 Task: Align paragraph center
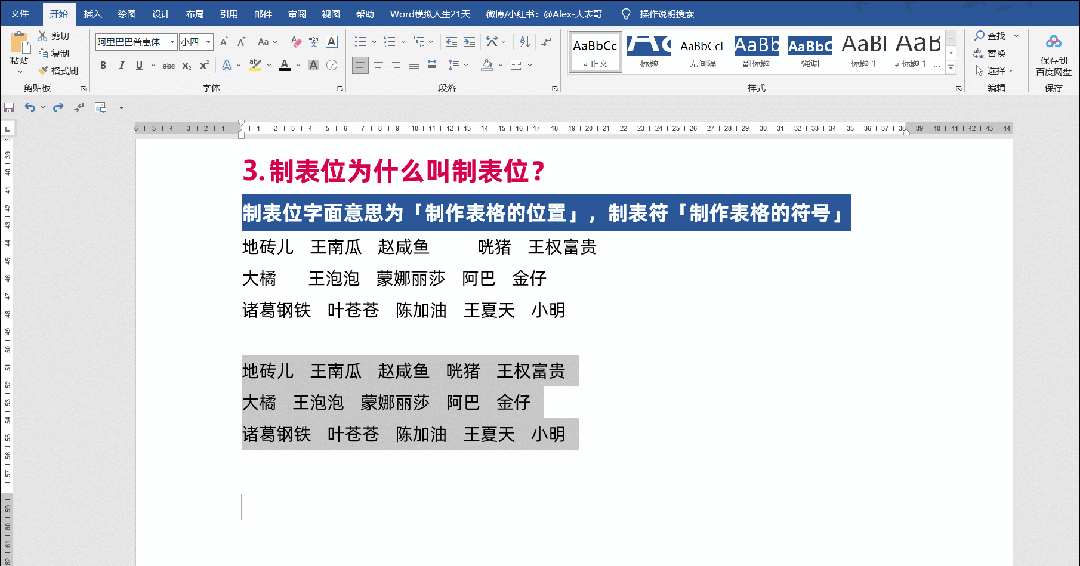point(377,66)
